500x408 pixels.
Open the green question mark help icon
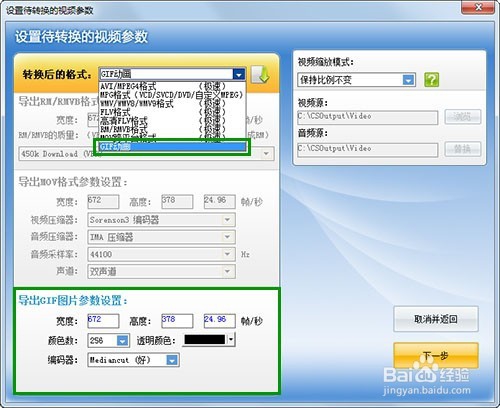click(x=431, y=80)
